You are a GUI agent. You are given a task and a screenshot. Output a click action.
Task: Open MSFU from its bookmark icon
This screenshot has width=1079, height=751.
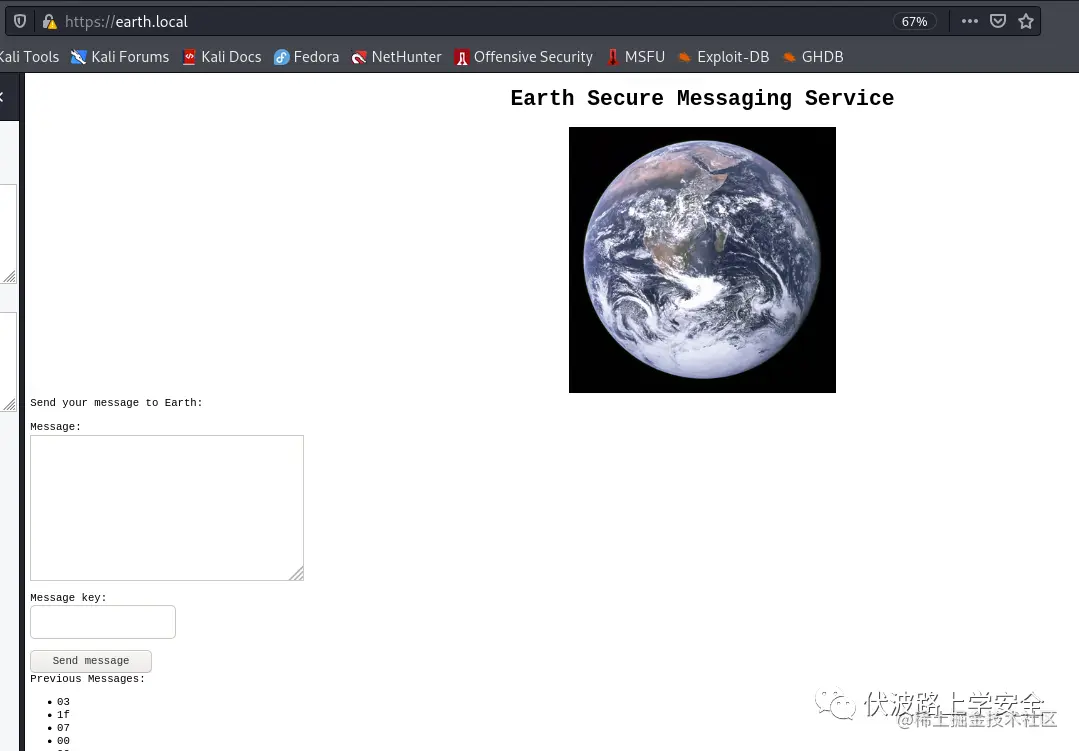(613, 57)
